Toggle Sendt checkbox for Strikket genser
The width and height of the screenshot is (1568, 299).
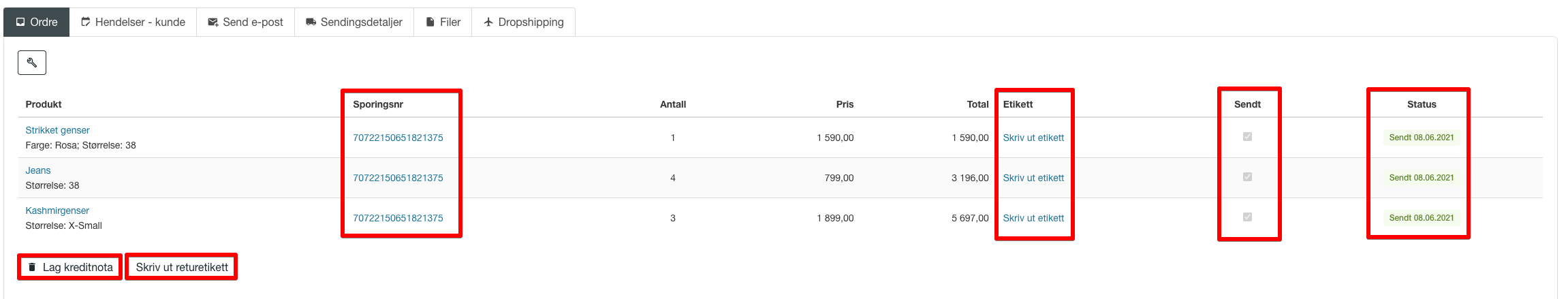[x=1247, y=137]
